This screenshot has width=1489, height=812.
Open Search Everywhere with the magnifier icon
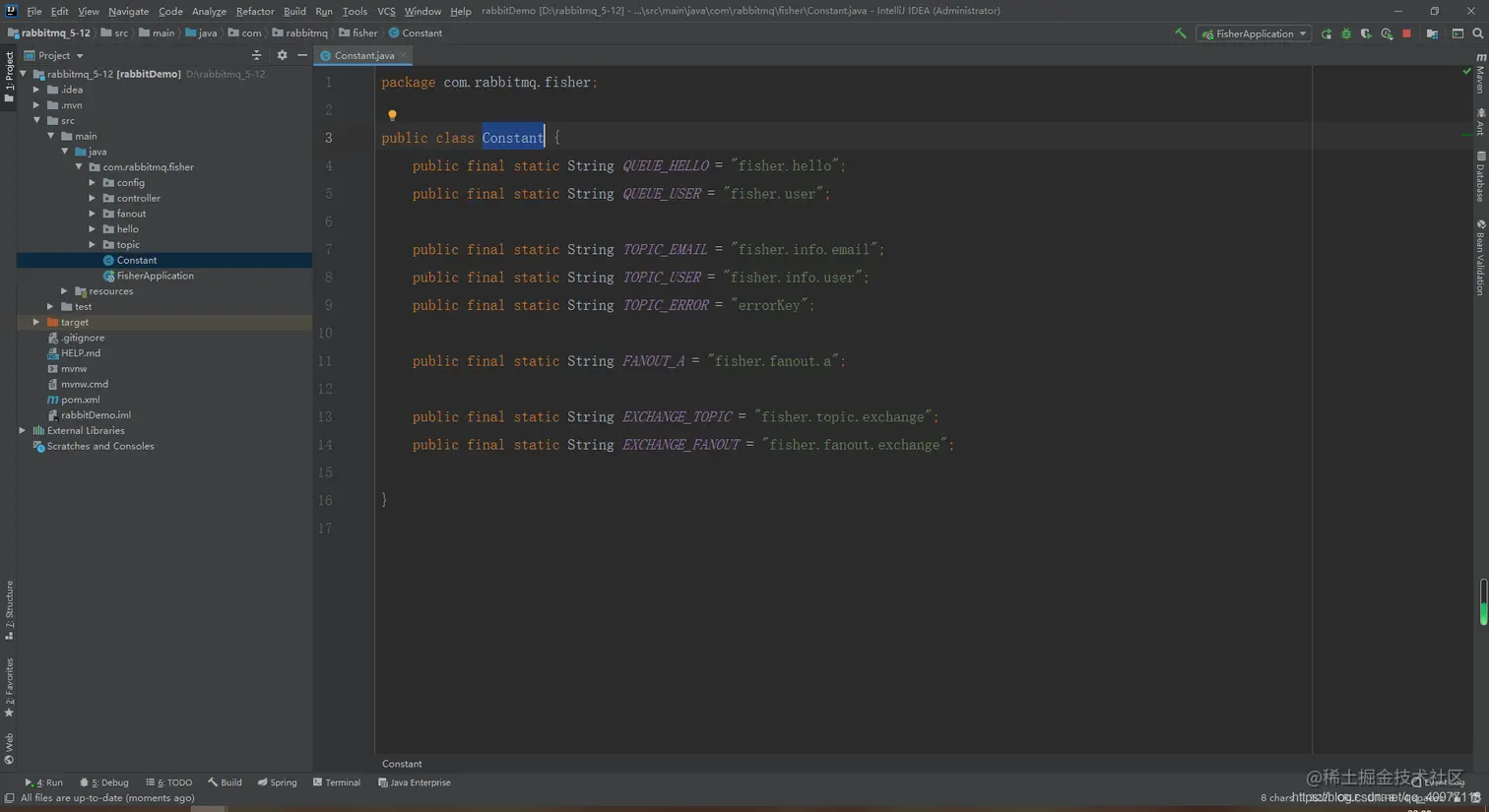coord(1478,33)
